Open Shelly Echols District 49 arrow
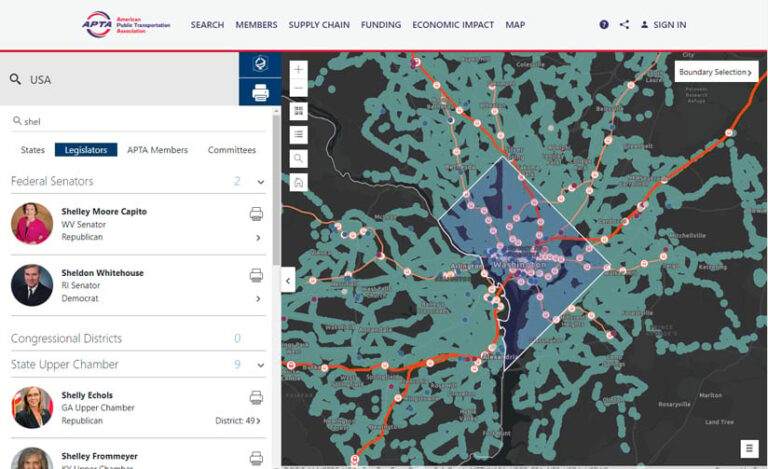Screen dimensions: 768x469 258,421
